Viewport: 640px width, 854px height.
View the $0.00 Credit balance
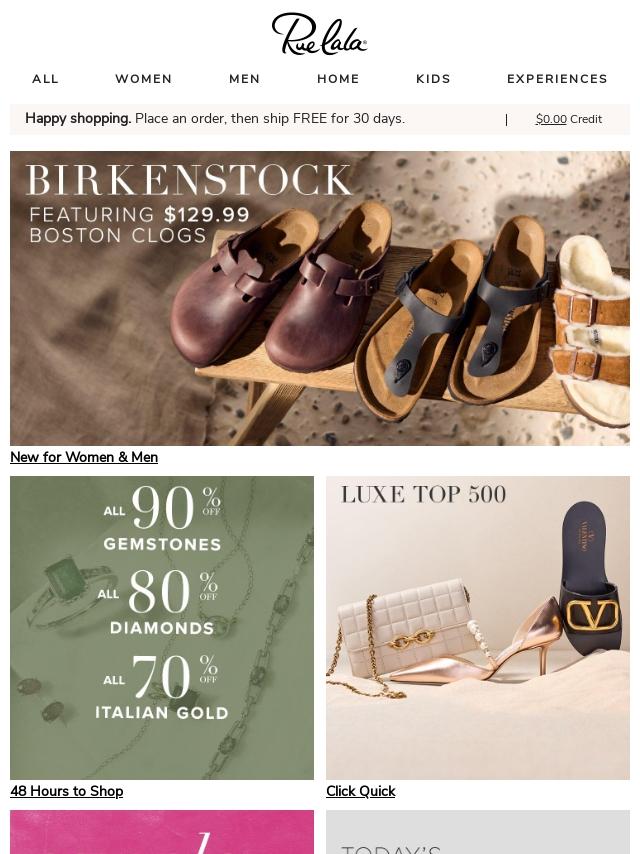click(x=569, y=119)
